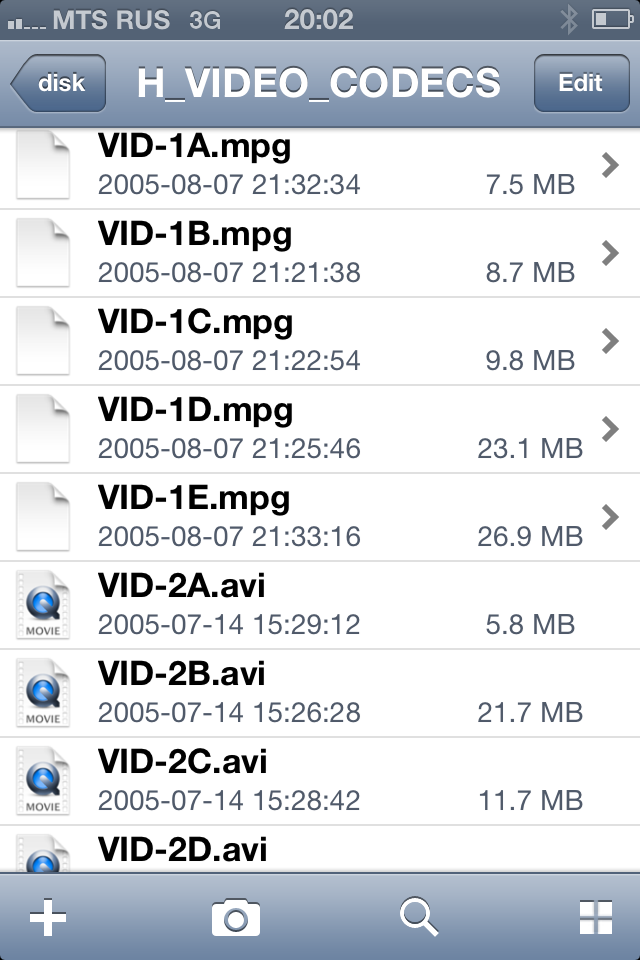This screenshot has height=960, width=640.
Task: Expand details chevron for VID-1A.mpg
Action: pos(610,165)
